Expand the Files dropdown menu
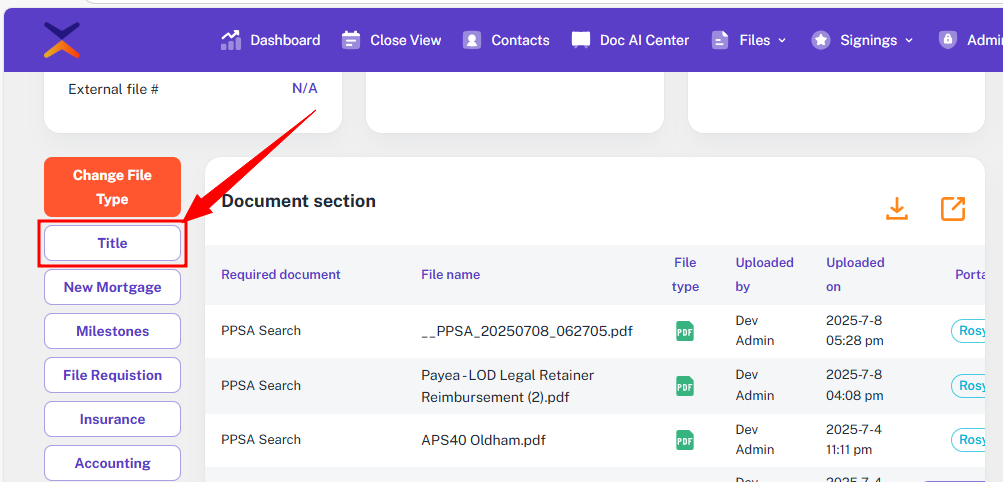This screenshot has height=482, width=1003. point(749,40)
